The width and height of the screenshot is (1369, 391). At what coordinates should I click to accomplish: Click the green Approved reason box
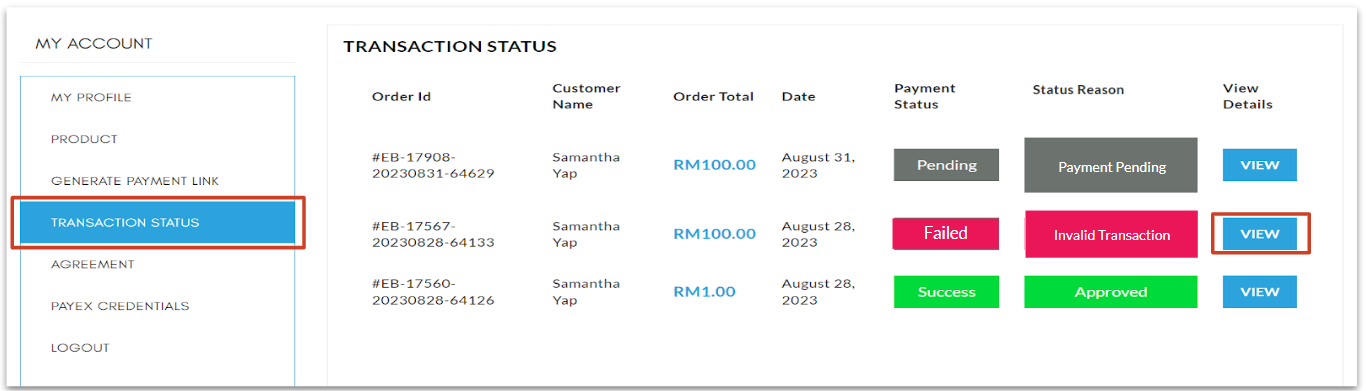point(1111,292)
